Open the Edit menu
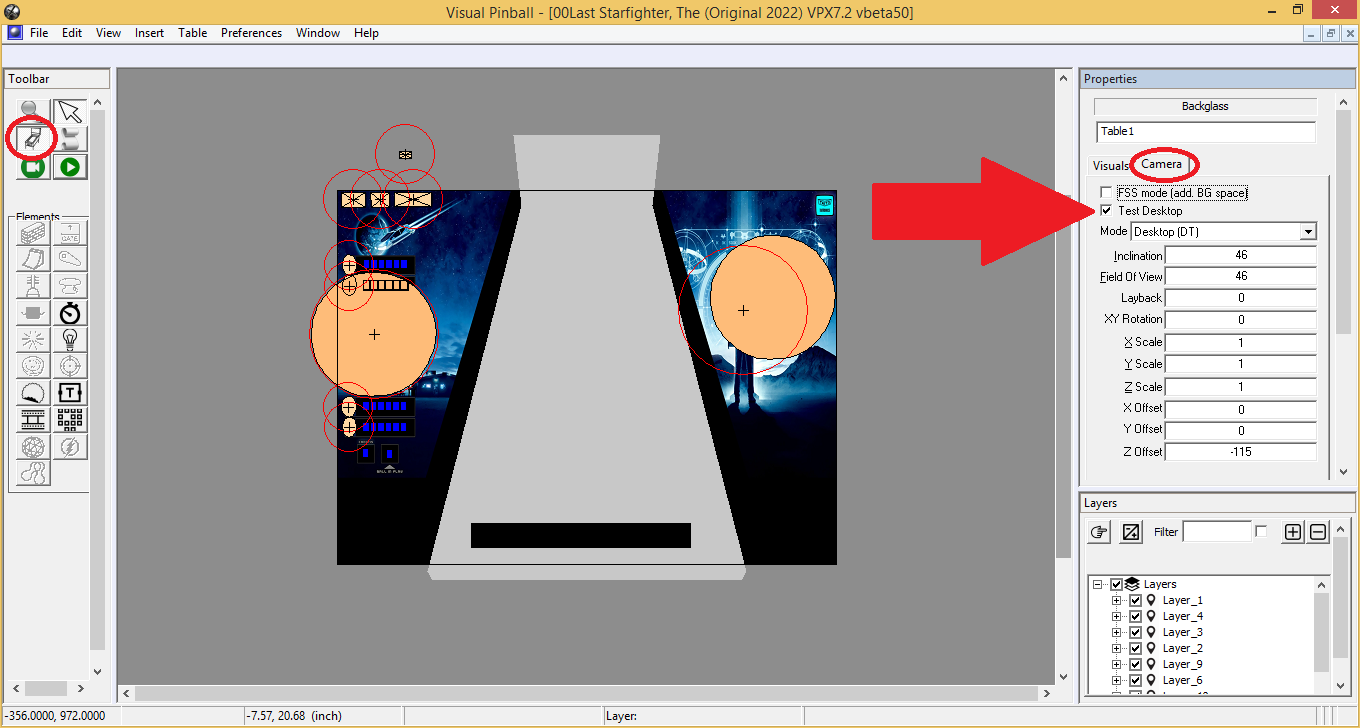Viewport: 1360px width, 728px height. (72, 33)
